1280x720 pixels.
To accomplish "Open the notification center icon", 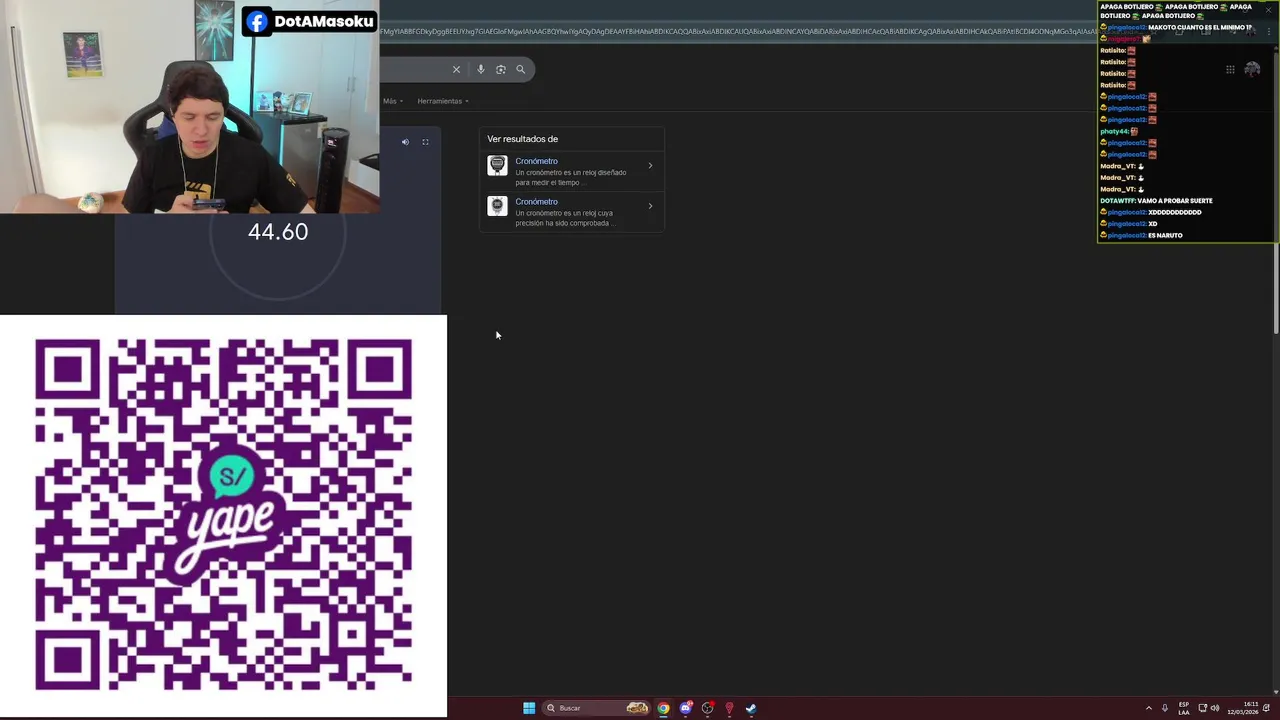I will tap(1267, 708).
